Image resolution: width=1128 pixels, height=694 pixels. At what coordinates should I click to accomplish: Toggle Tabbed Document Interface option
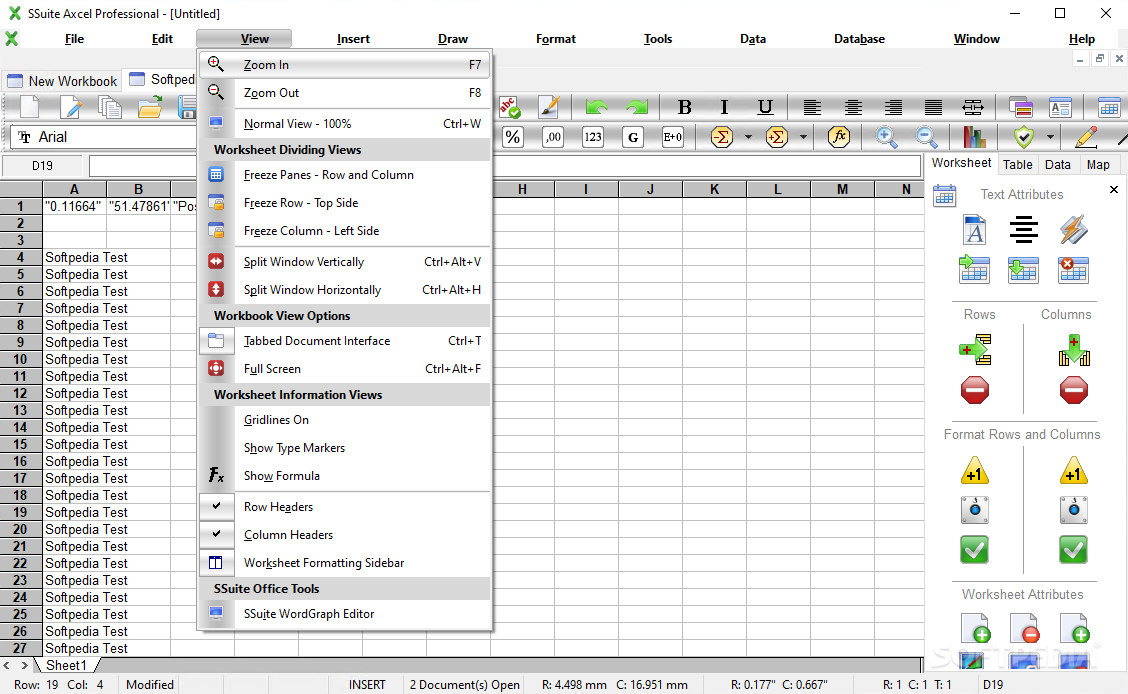345,341
